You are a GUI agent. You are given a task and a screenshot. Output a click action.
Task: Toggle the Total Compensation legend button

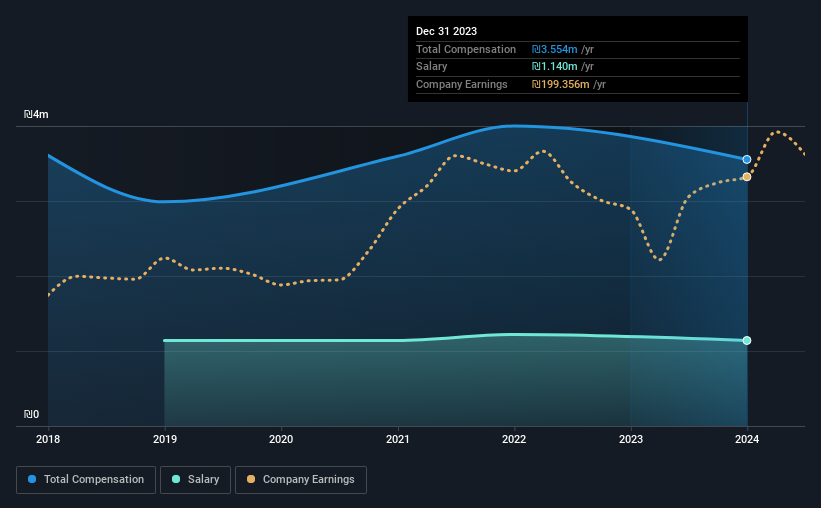coord(86,480)
